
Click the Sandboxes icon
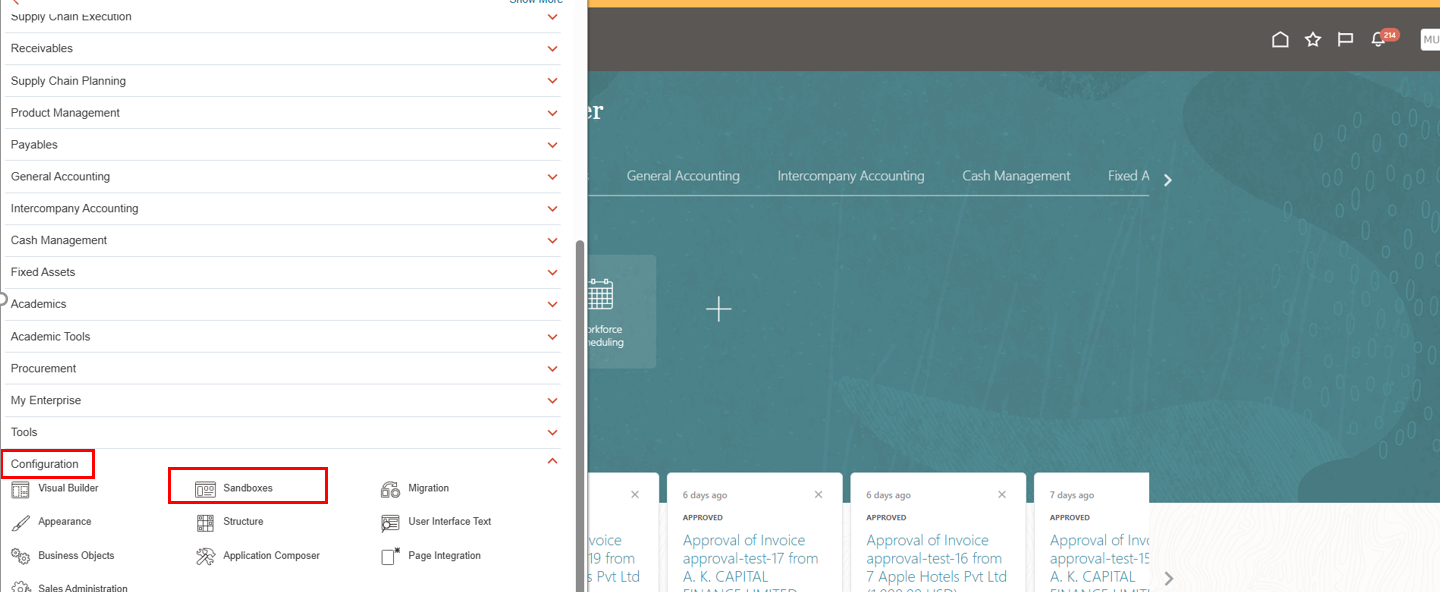click(205, 490)
